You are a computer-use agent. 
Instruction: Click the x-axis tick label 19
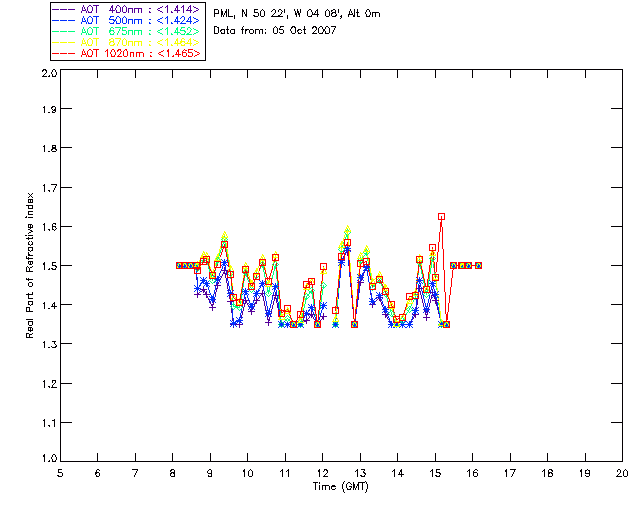tap(585, 473)
